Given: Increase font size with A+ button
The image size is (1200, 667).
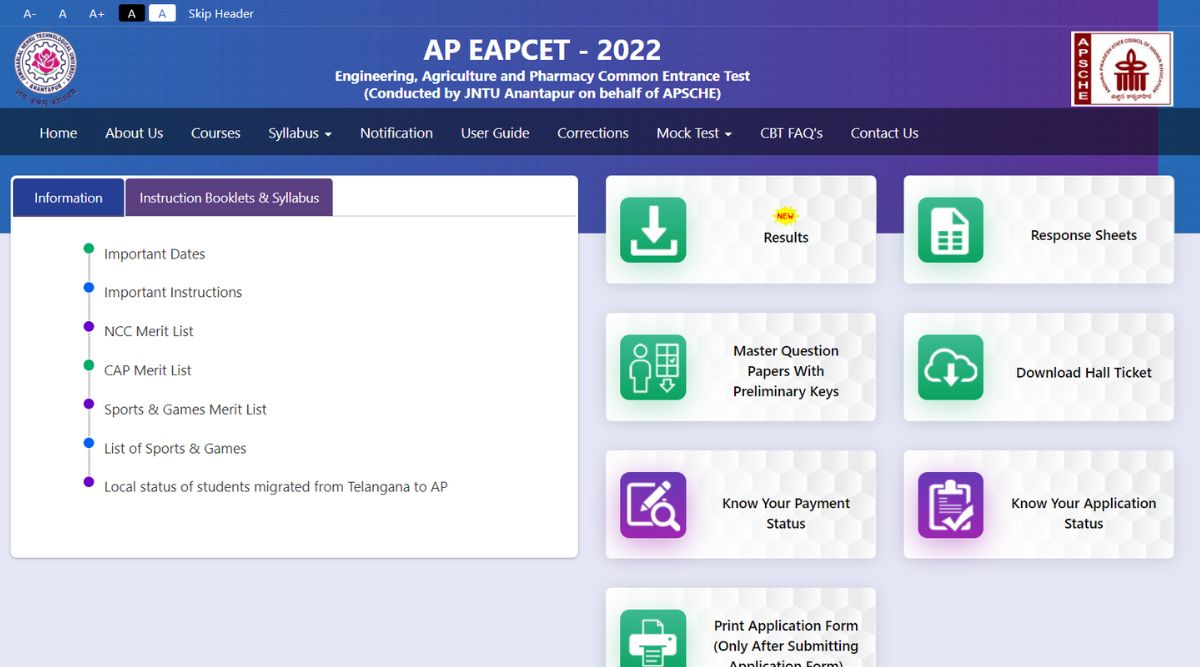Looking at the screenshot, I should pos(96,13).
